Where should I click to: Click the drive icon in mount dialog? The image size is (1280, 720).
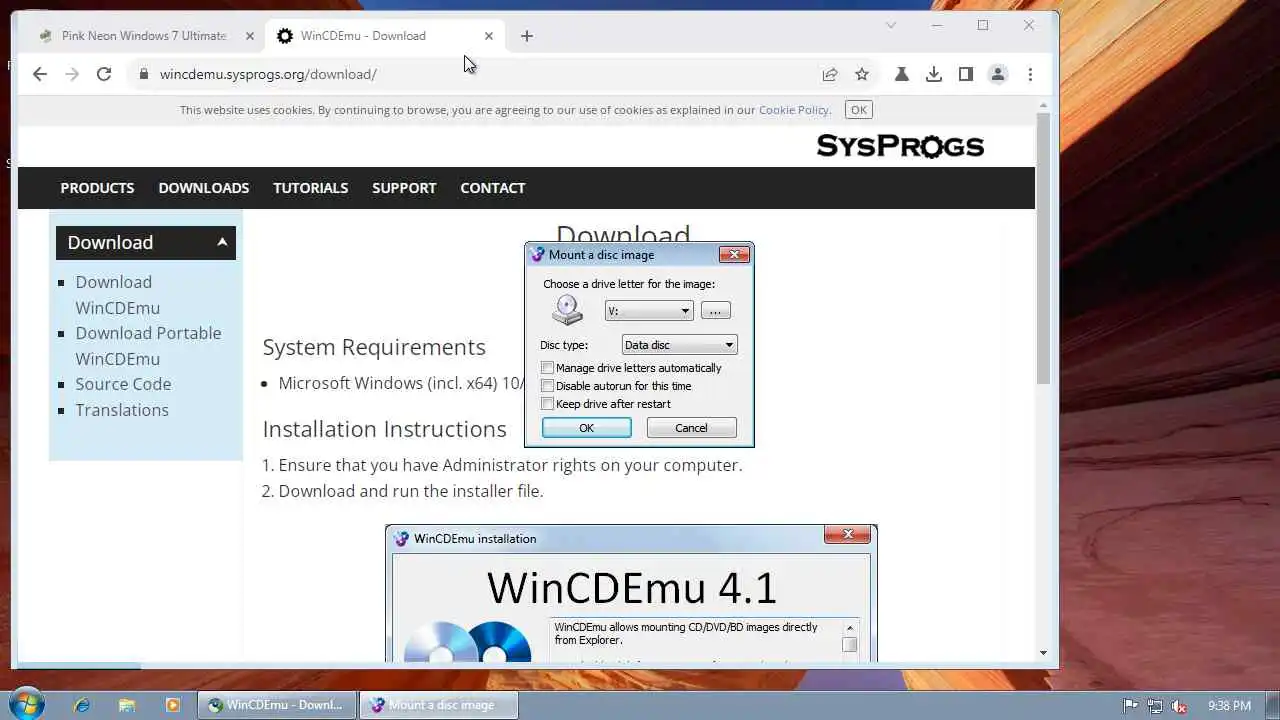click(567, 310)
